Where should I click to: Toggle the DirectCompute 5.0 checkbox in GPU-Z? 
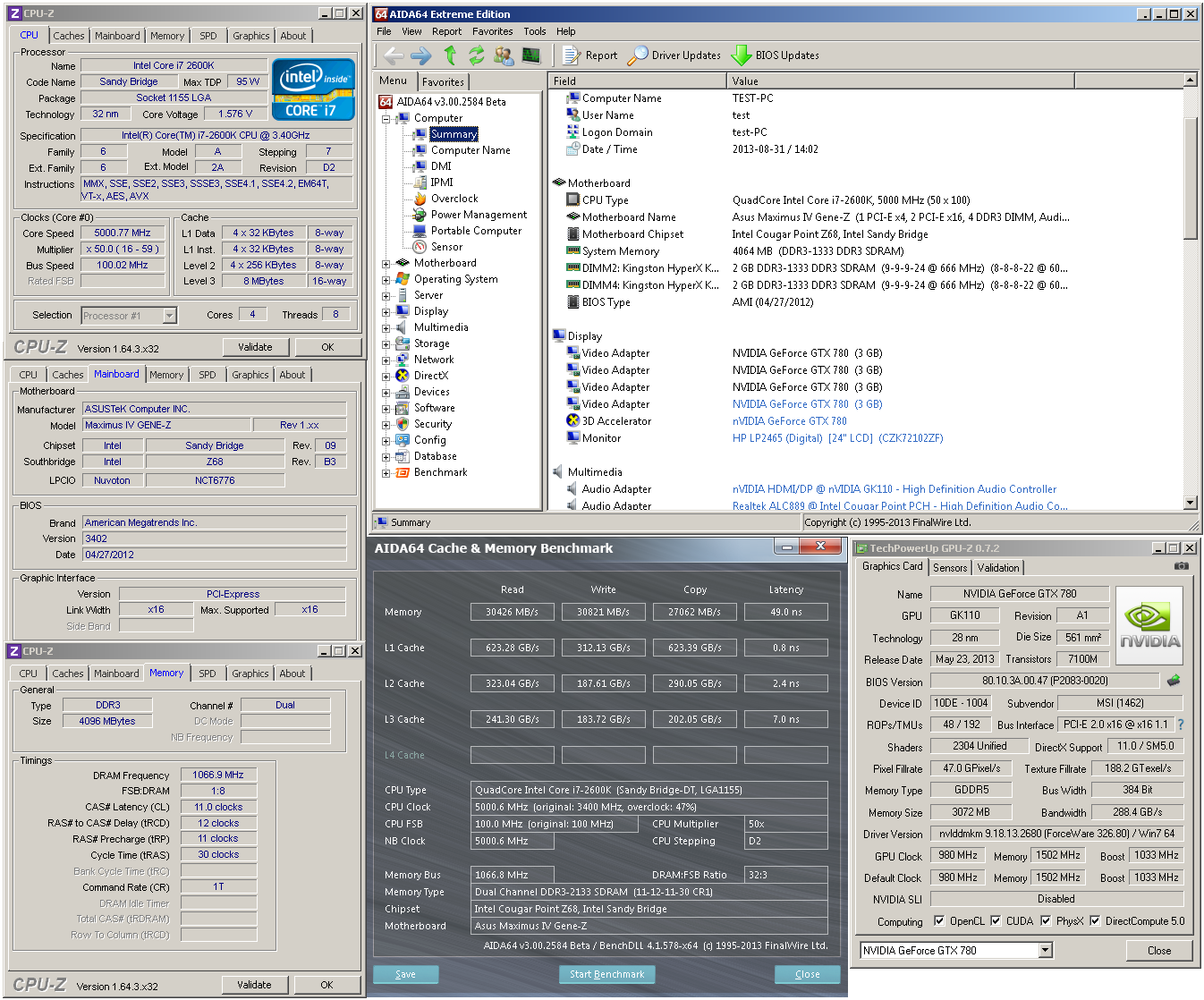click(x=1095, y=920)
